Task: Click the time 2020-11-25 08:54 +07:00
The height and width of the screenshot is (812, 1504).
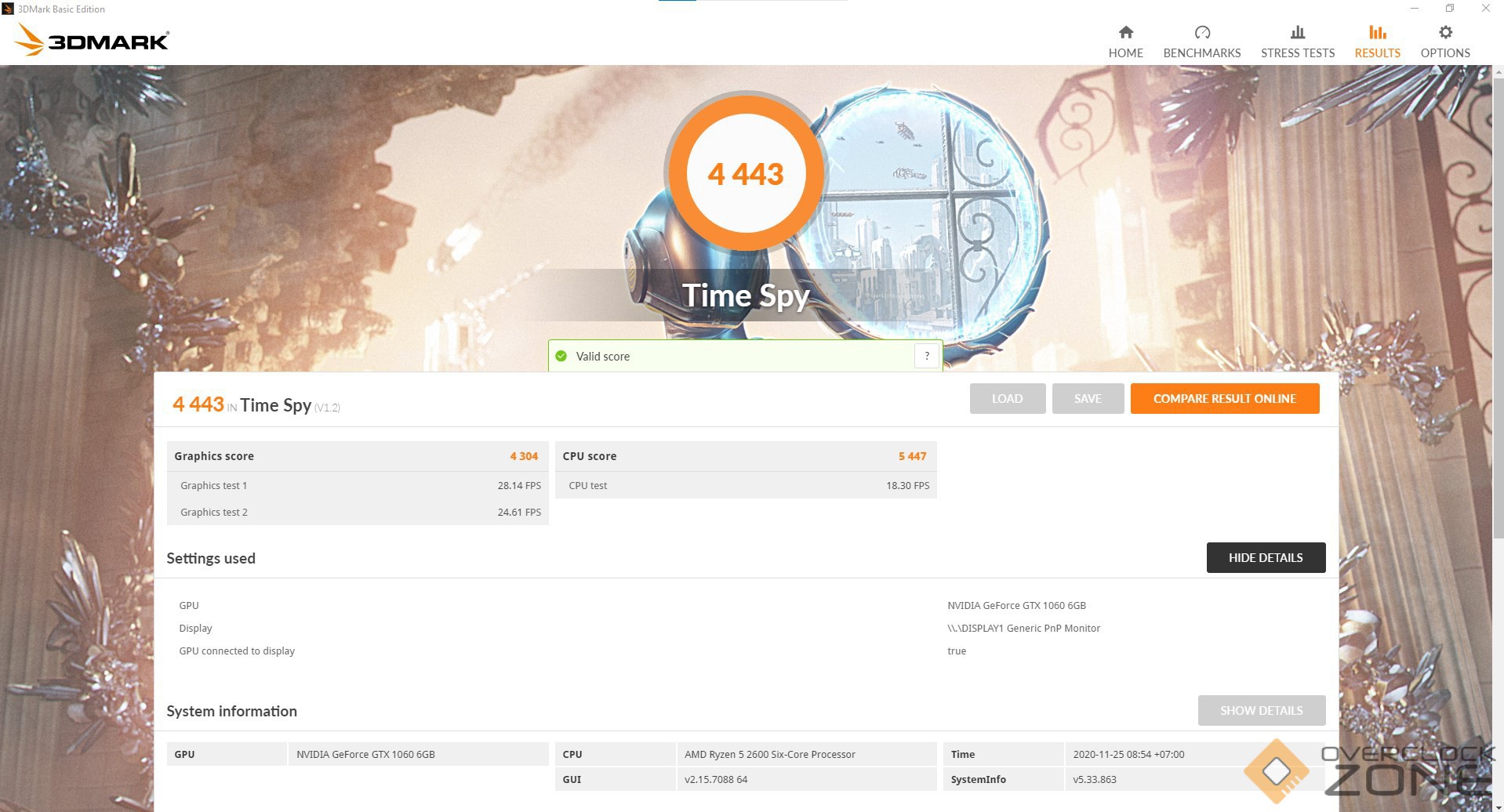Action: (x=1128, y=755)
